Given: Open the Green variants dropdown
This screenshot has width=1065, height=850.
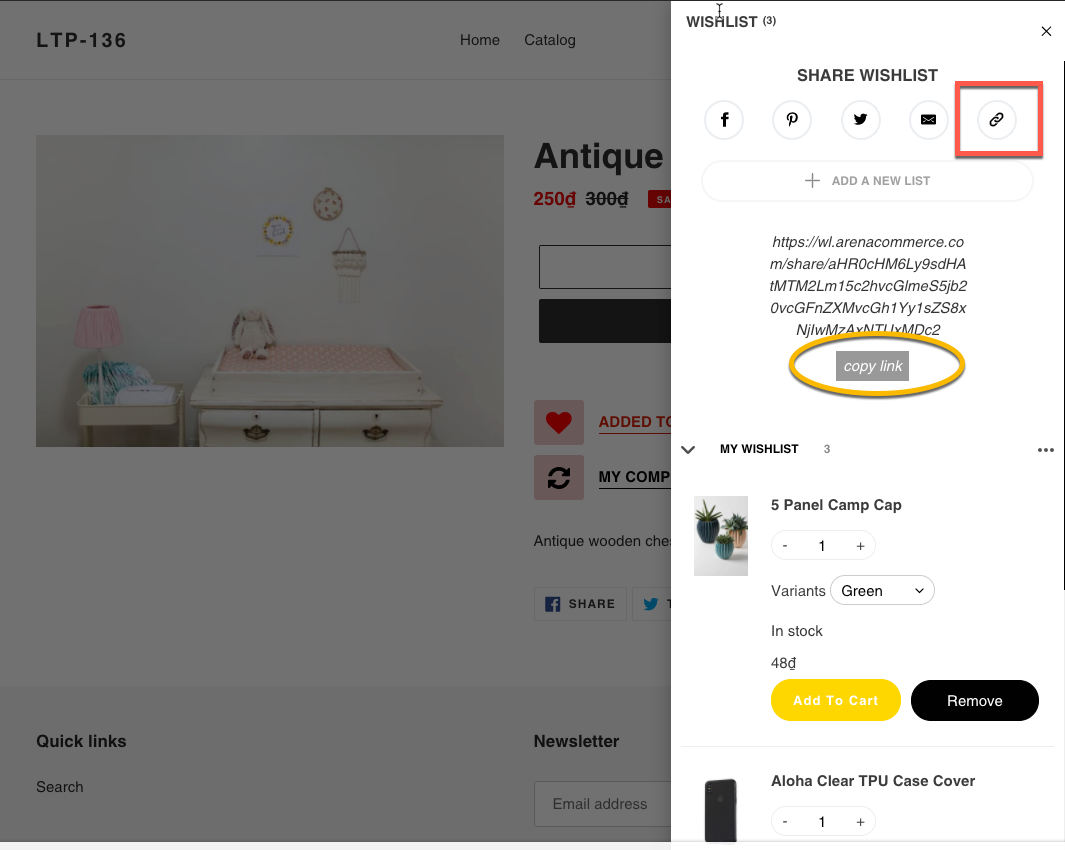Looking at the screenshot, I should click(882, 590).
